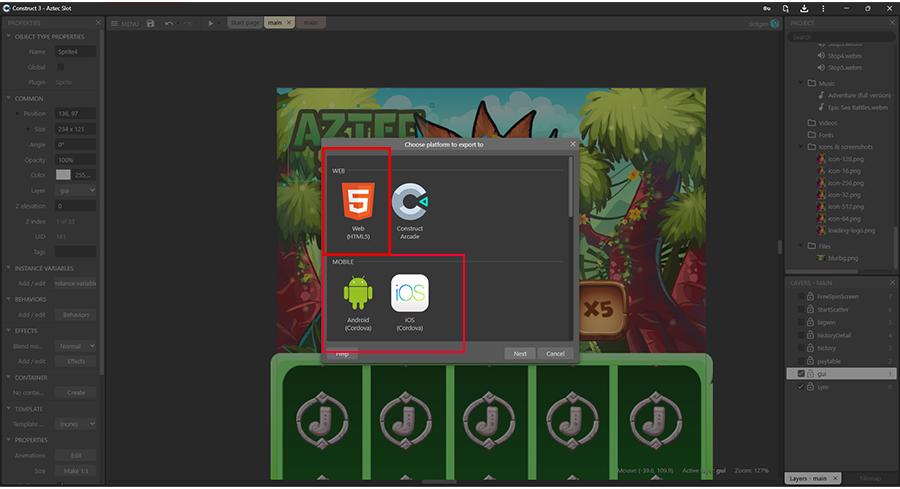Click Help in export dialog
The height and width of the screenshot is (489, 900).
pyautogui.click(x=342, y=354)
